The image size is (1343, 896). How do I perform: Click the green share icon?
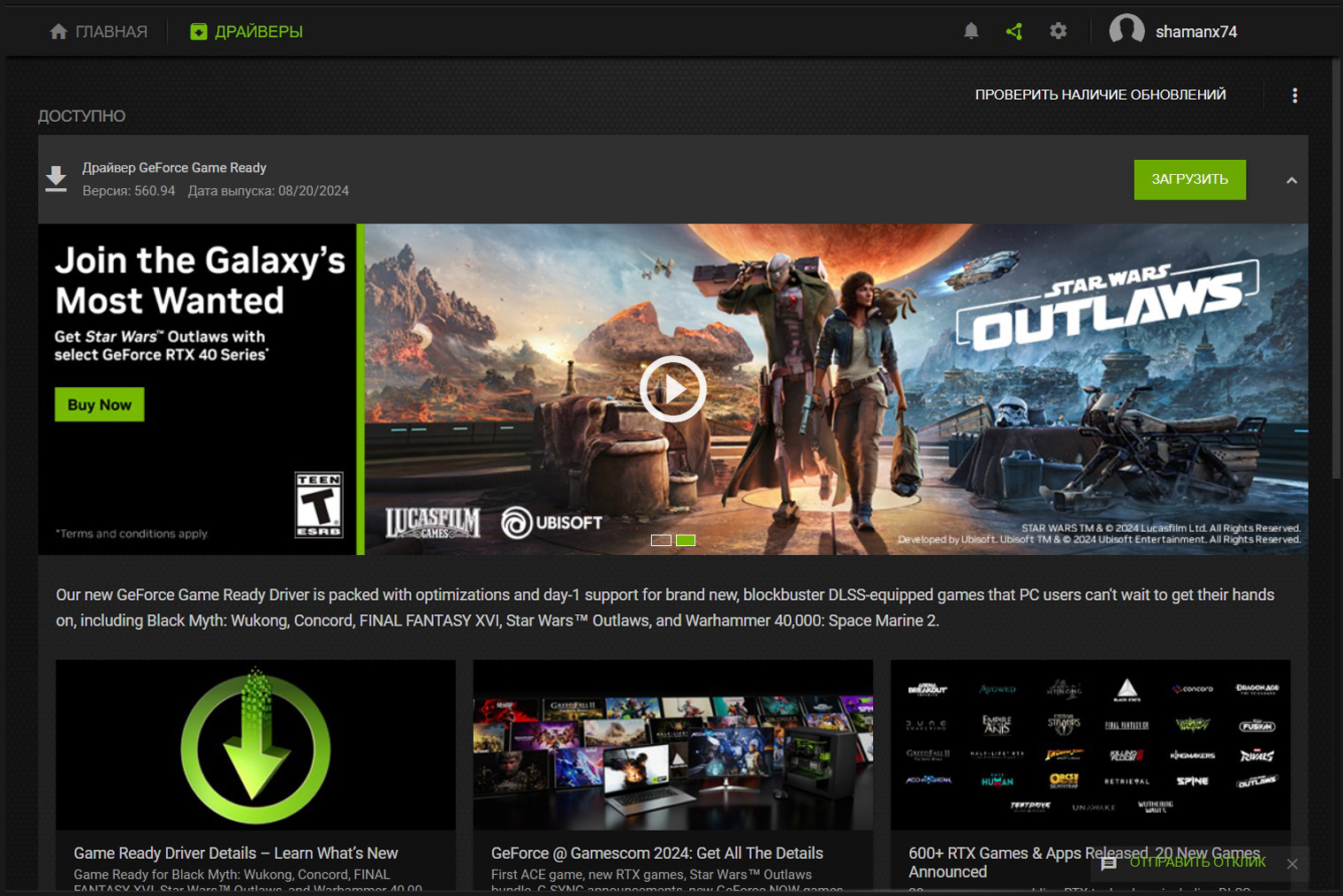point(1014,32)
